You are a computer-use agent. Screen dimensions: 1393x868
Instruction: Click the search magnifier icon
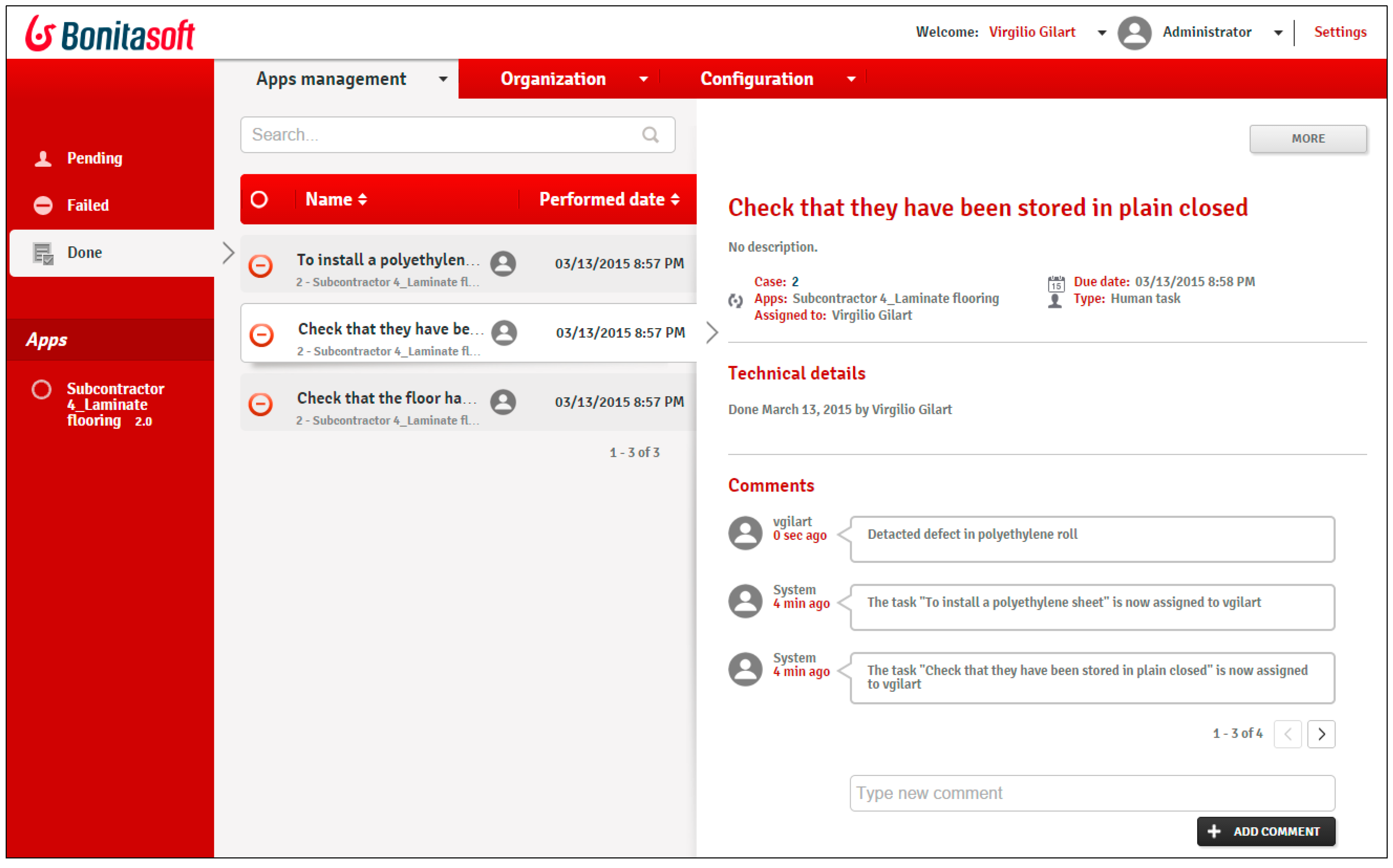coord(650,135)
